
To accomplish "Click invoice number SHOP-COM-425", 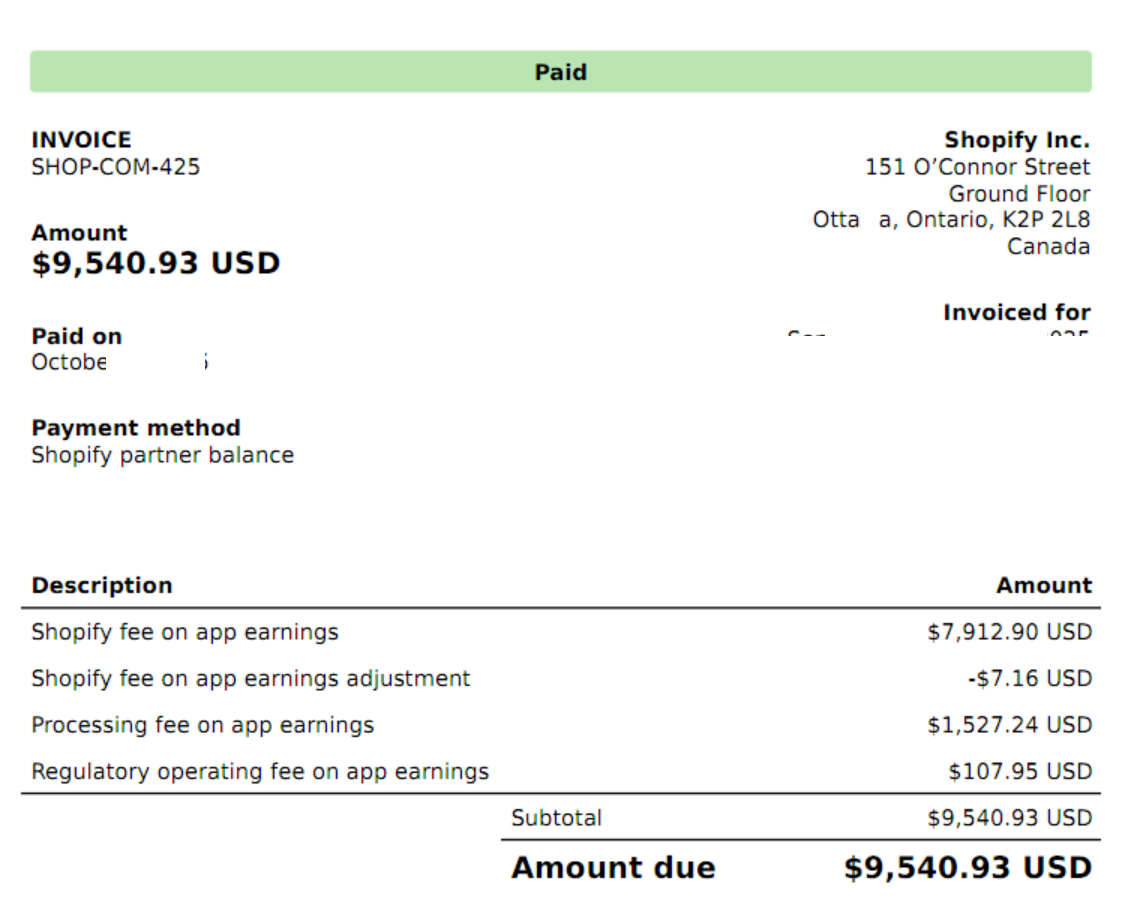I will [x=116, y=167].
